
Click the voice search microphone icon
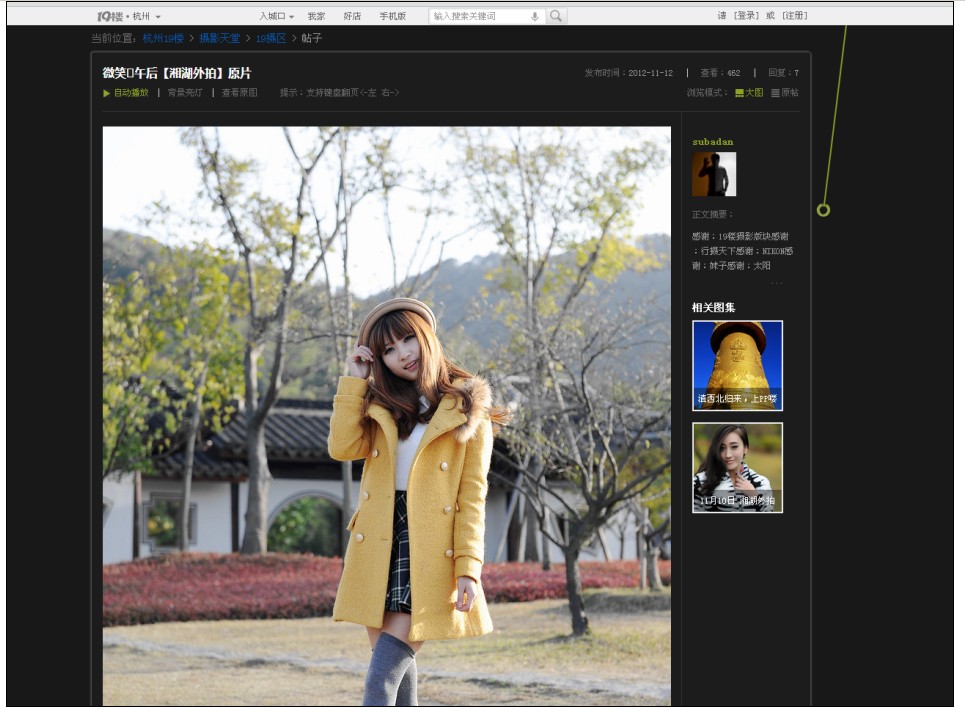point(536,15)
